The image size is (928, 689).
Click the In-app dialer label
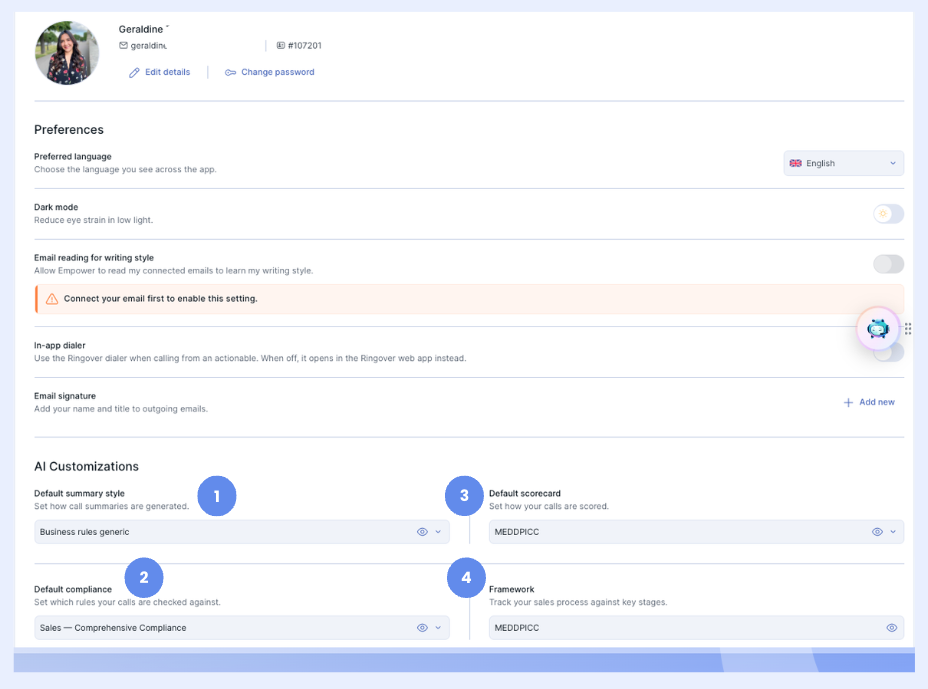[x=60, y=345]
